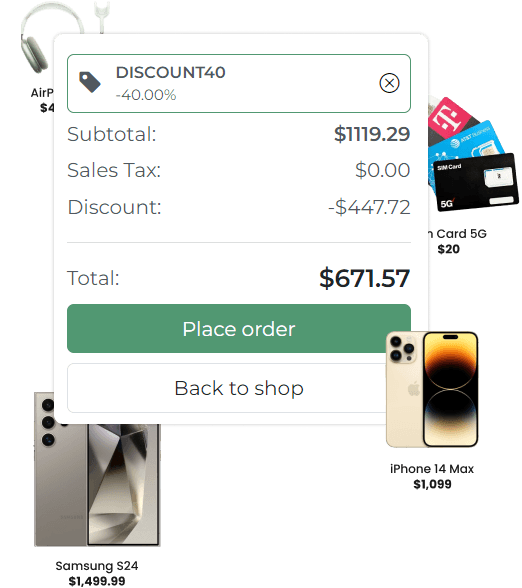Click the -40.00% discount percentage text

pos(146,95)
